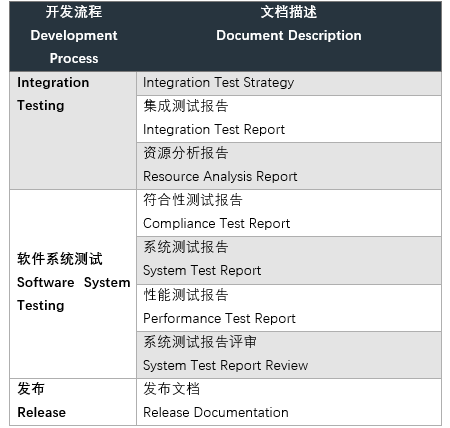Select the 符合性测试报告 text
The width and height of the screenshot is (450, 428).
click(x=193, y=200)
